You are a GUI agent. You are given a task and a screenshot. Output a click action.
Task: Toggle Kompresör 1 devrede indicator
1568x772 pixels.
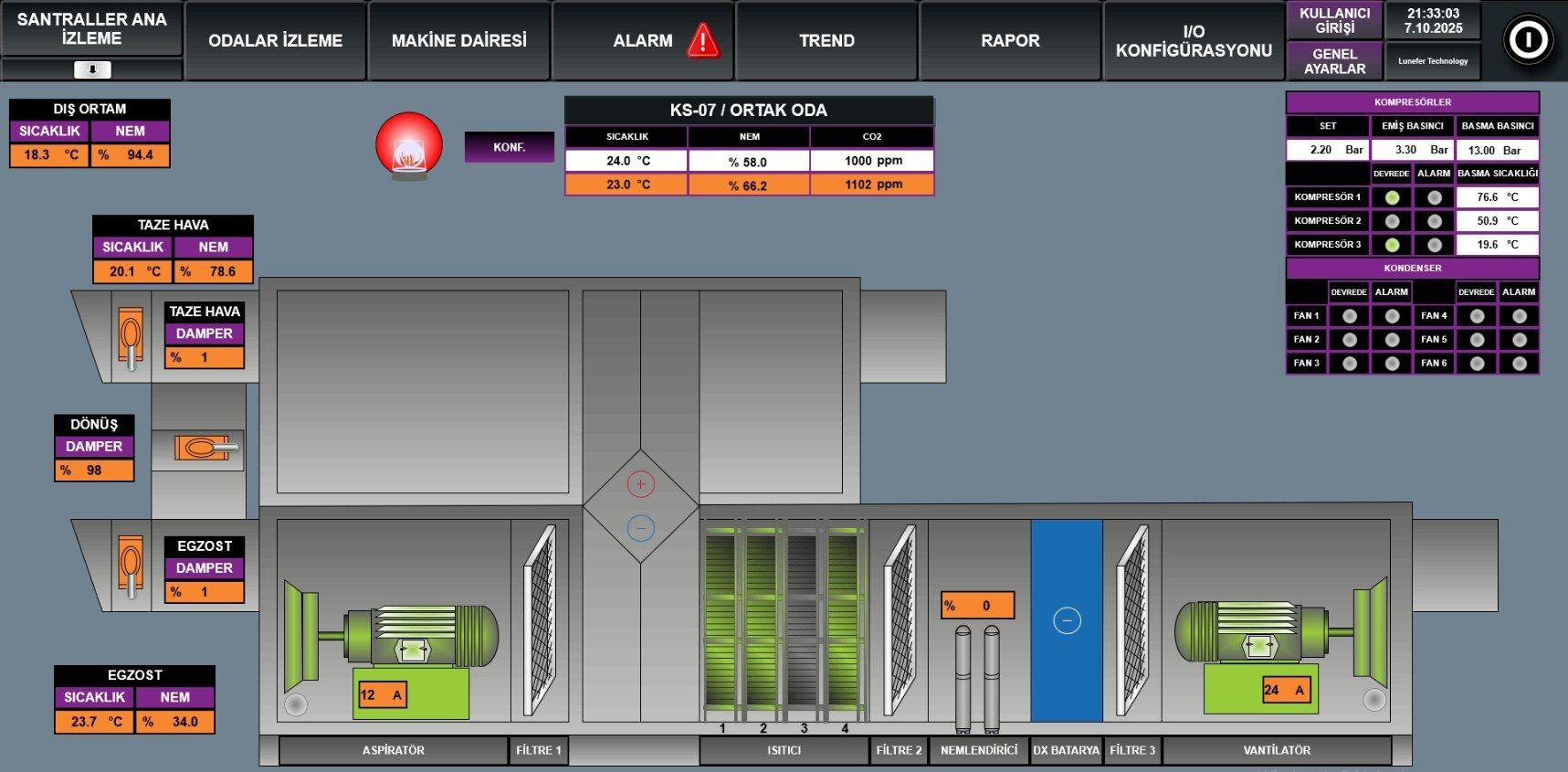click(1392, 197)
